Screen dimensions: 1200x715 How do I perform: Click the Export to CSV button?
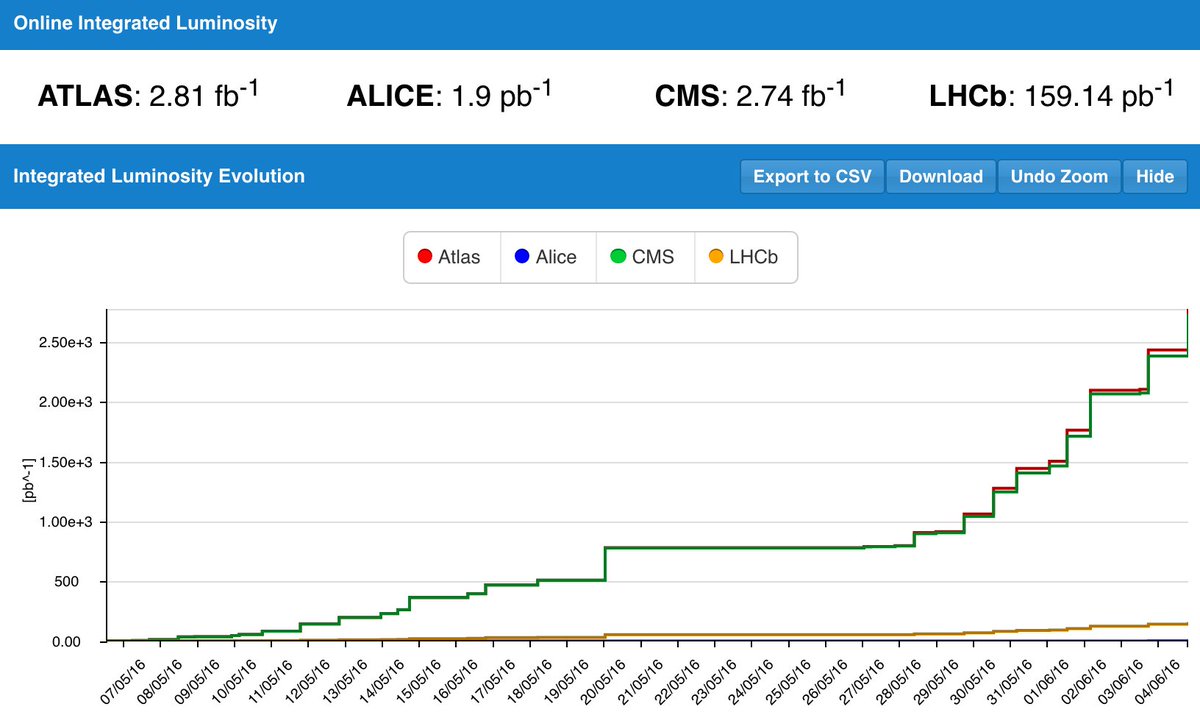point(812,176)
